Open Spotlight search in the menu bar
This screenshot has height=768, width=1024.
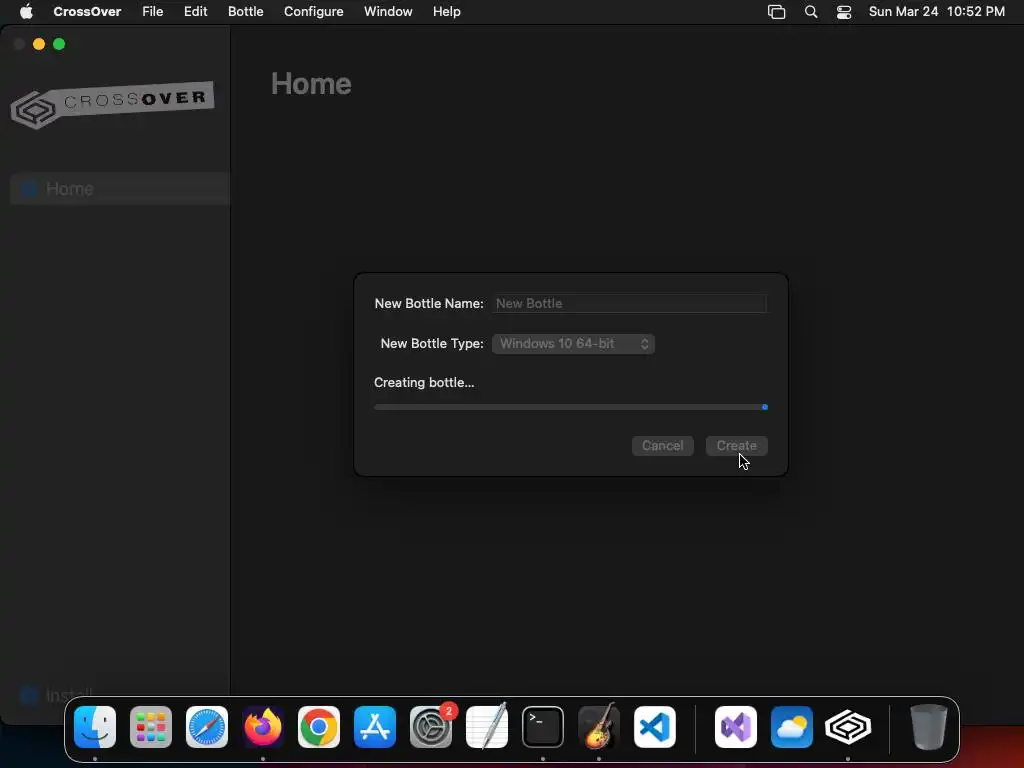point(810,12)
